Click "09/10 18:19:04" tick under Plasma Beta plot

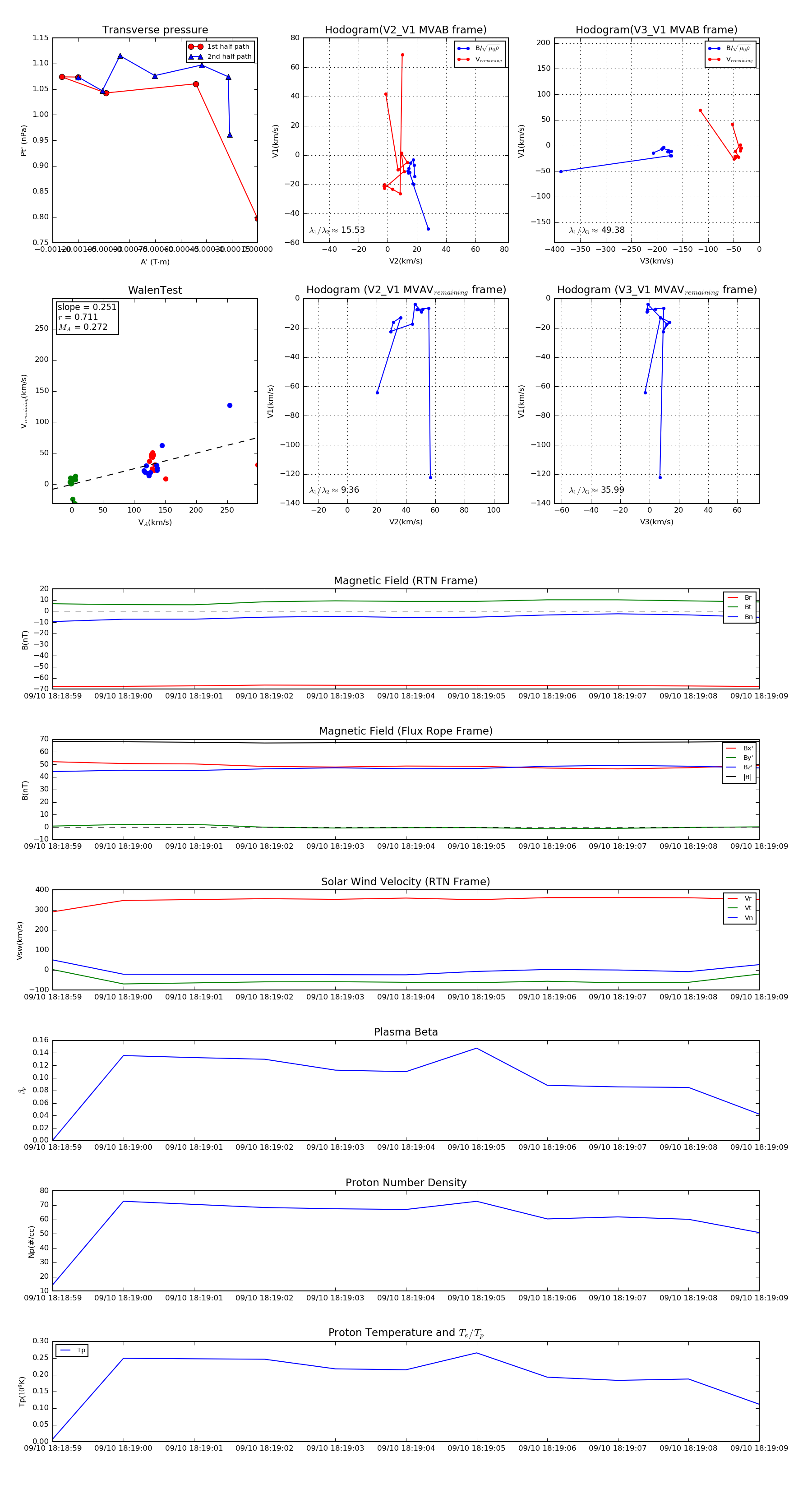tap(406, 1147)
